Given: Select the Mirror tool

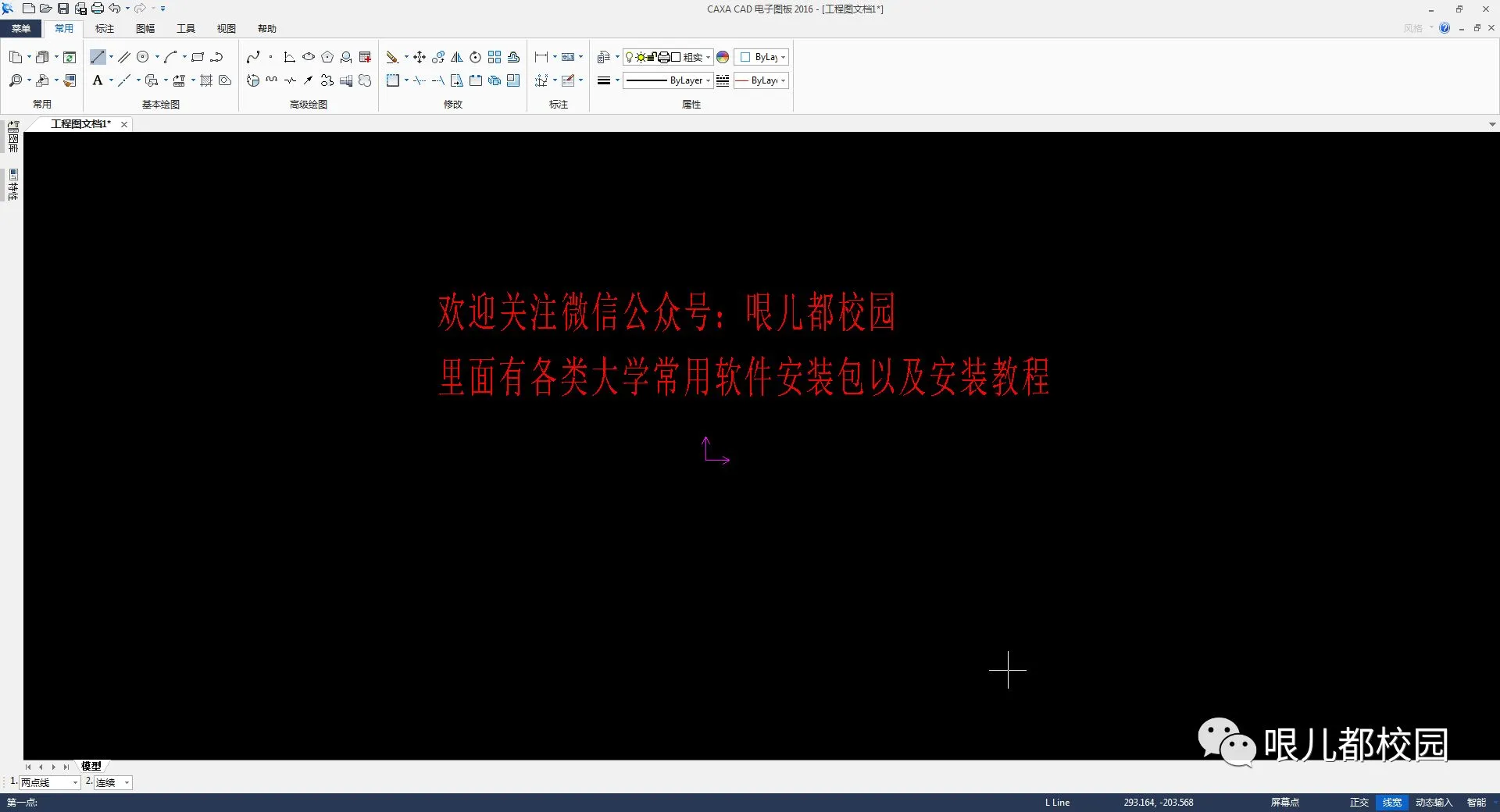Looking at the screenshot, I should 457,57.
